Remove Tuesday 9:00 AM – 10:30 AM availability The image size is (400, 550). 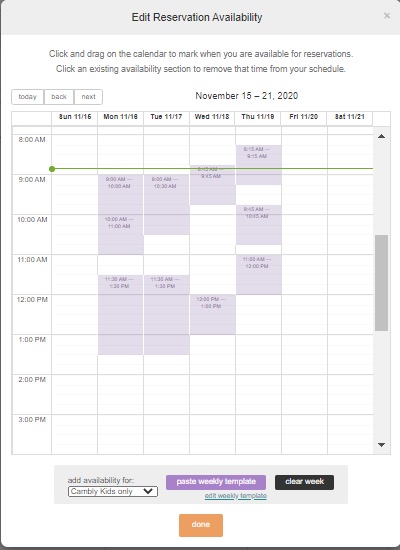click(x=166, y=204)
